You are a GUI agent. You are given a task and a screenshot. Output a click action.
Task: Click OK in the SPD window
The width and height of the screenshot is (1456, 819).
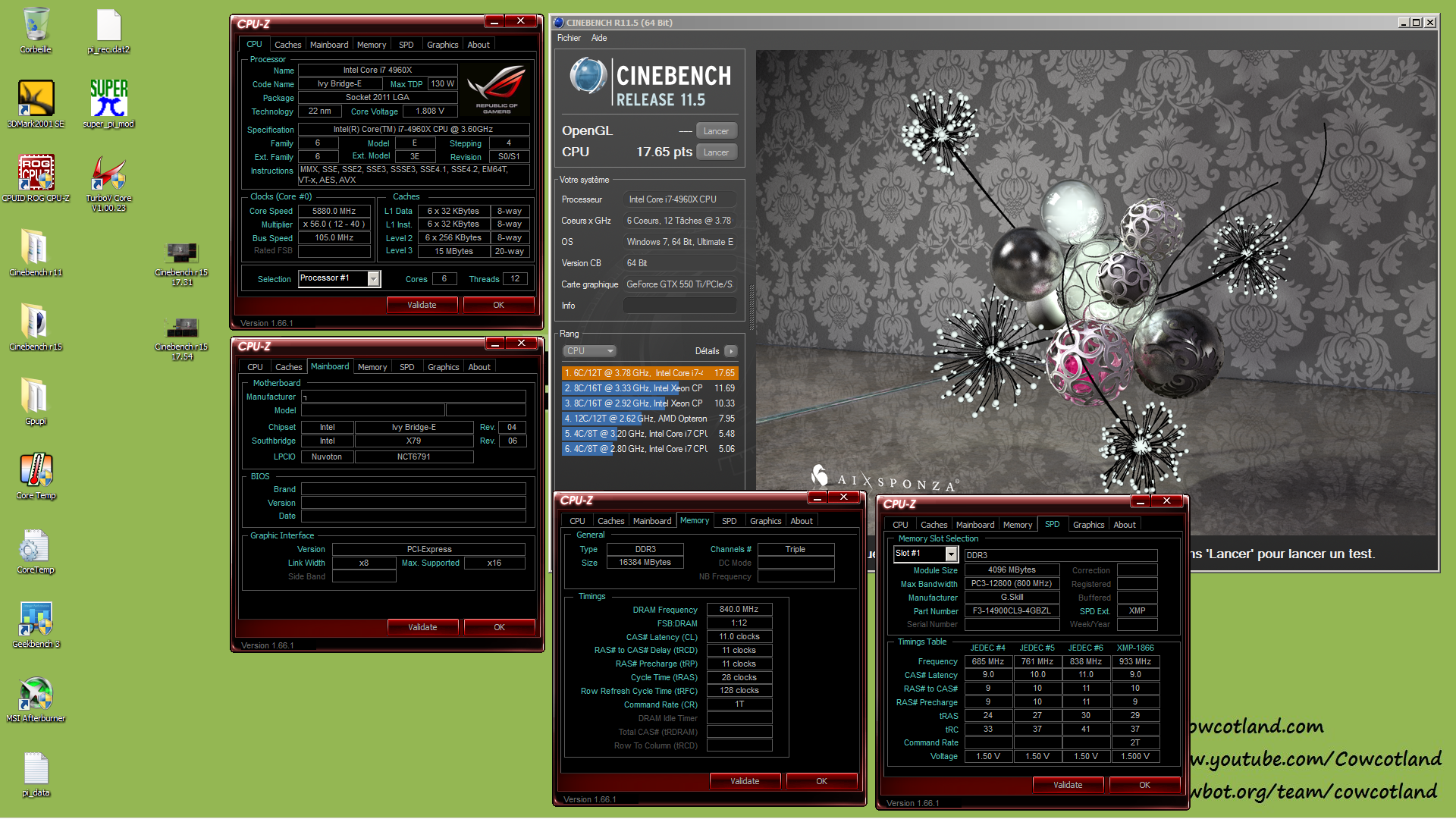(x=1144, y=785)
